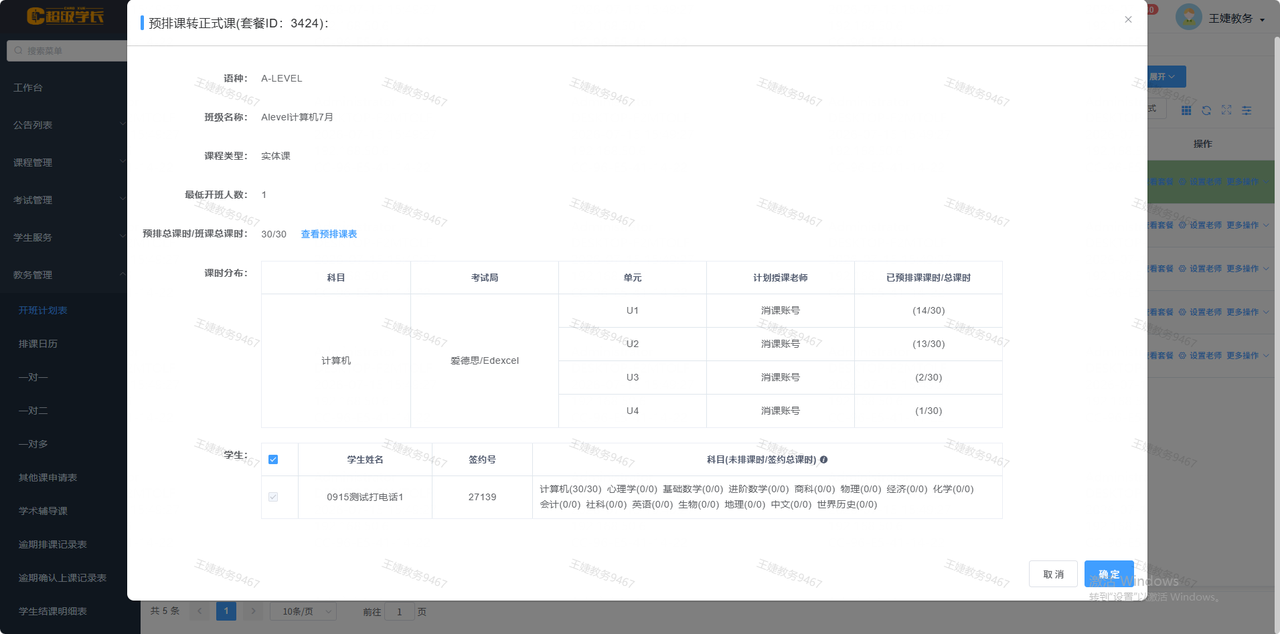Image resolution: width=1280 pixels, height=634 pixels.
Task: Open the table filter settings icon
Action: 1246,110
